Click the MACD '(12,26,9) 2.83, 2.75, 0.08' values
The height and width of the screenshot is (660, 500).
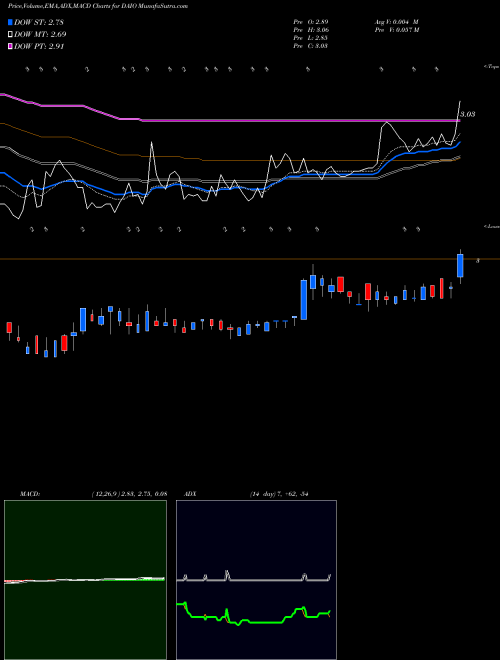[x=129, y=494]
